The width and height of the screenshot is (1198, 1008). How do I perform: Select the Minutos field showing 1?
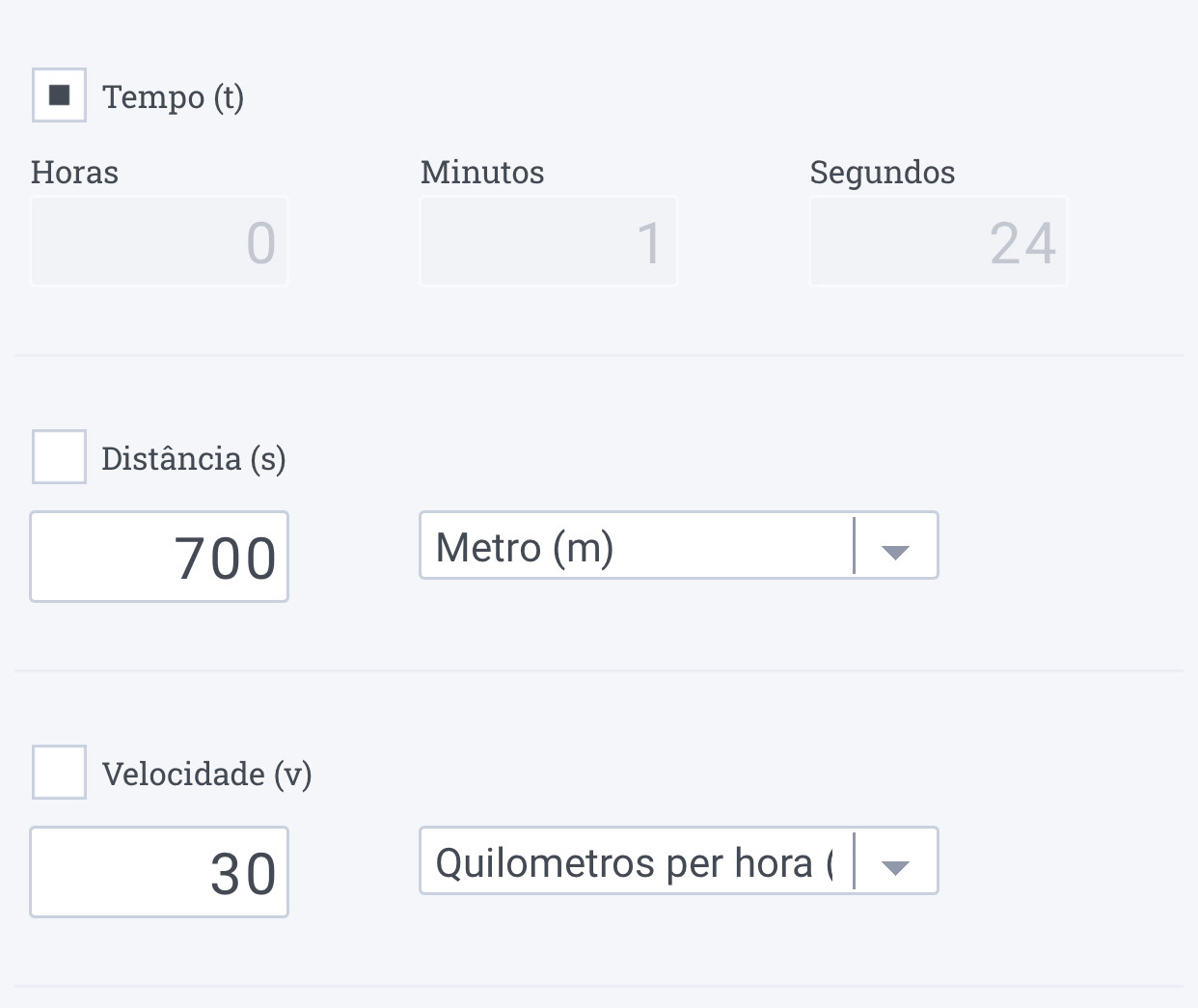tap(549, 241)
